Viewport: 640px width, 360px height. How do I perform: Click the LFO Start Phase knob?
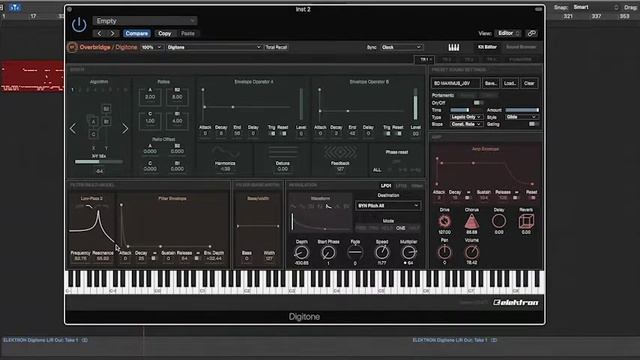[328, 253]
